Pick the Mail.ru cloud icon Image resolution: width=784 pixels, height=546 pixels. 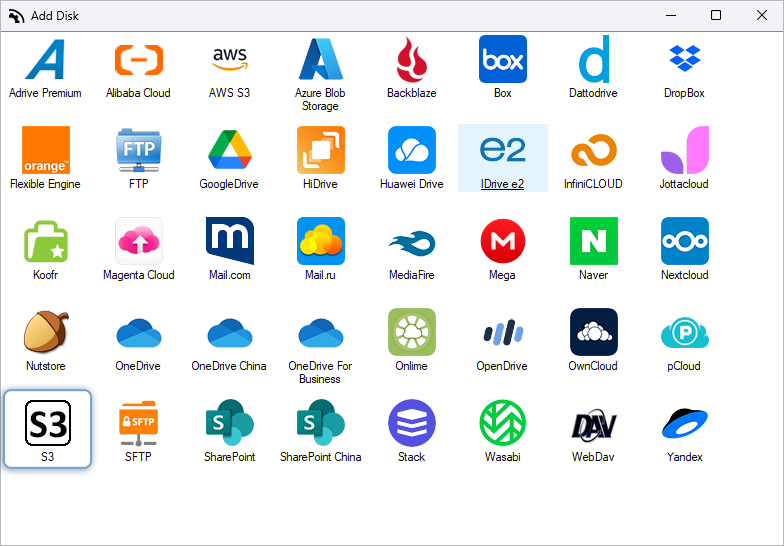coord(320,241)
